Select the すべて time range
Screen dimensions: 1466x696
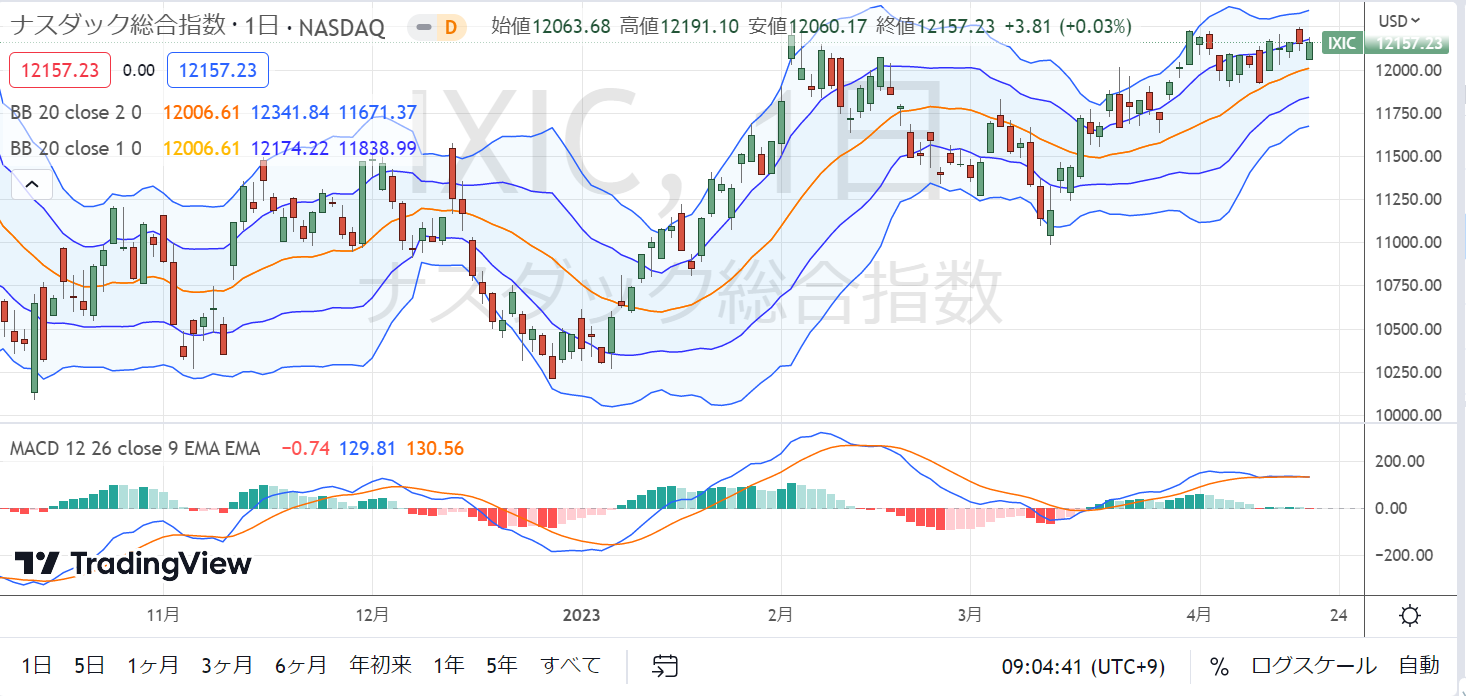coord(571,666)
